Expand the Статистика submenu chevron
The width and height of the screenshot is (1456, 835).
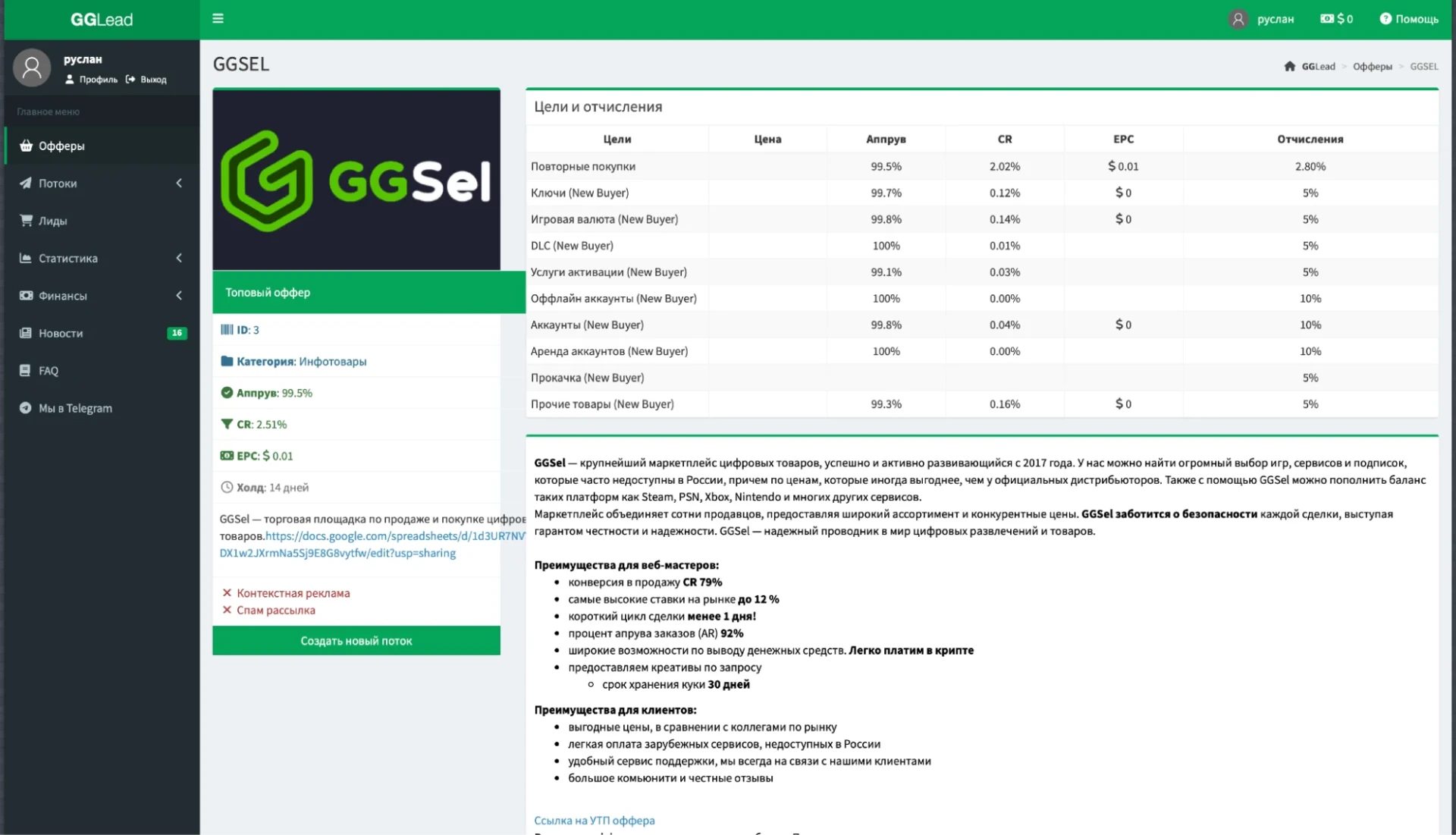pos(179,258)
